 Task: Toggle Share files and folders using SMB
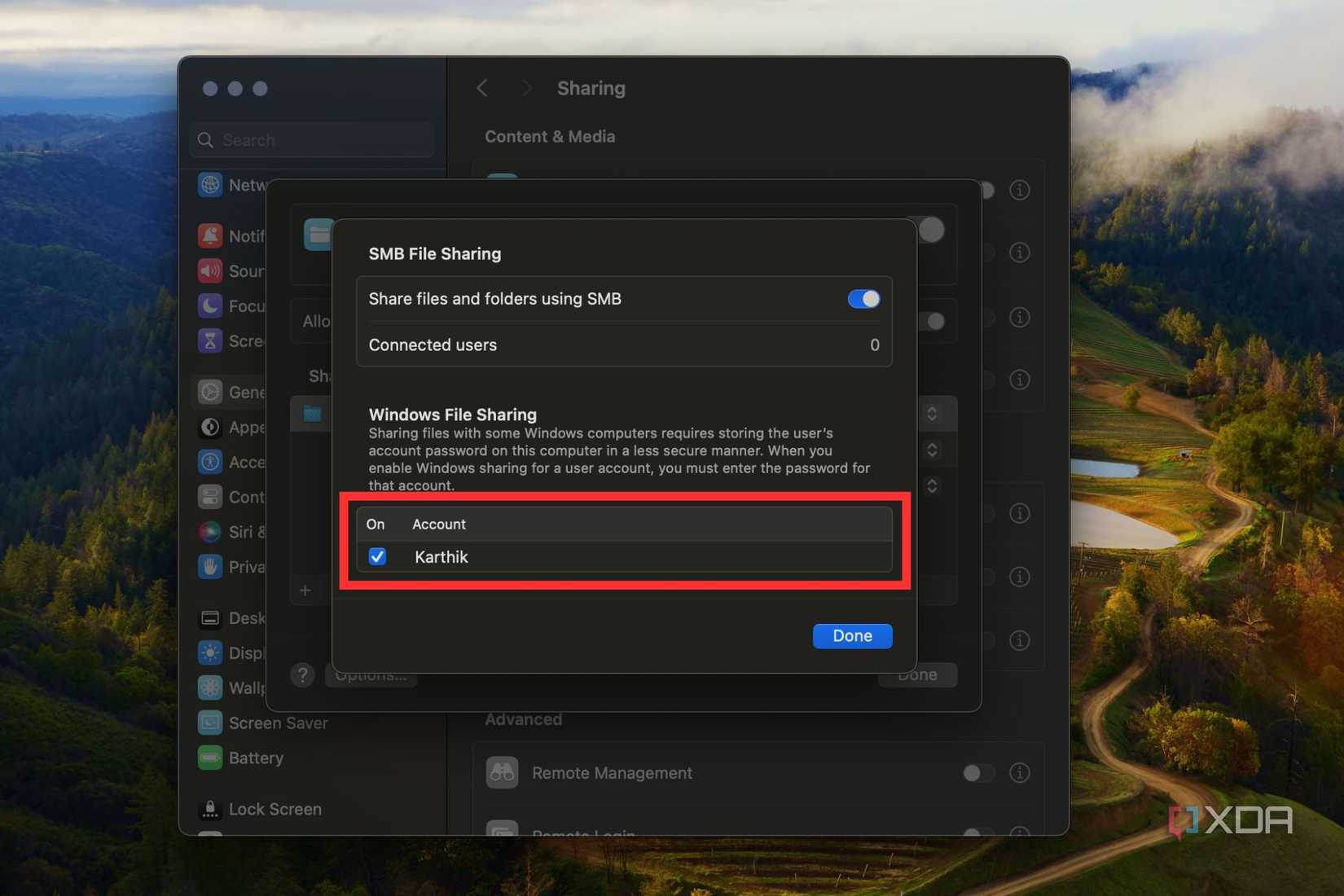[x=863, y=299]
